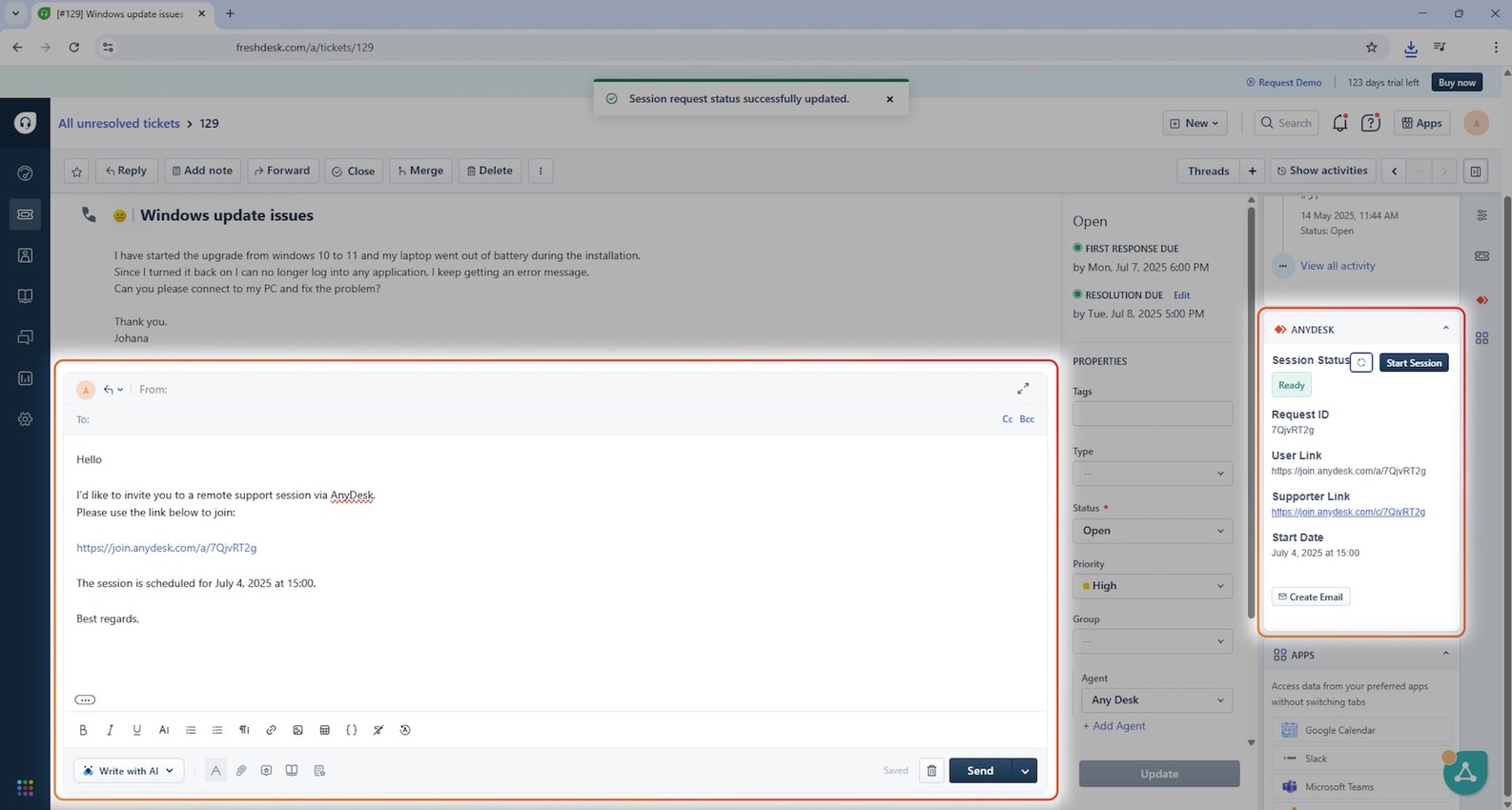Screen dimensions: 1512x810
Task: Collapse the ANYDESK panel
Action: (x=1445, y=328)
